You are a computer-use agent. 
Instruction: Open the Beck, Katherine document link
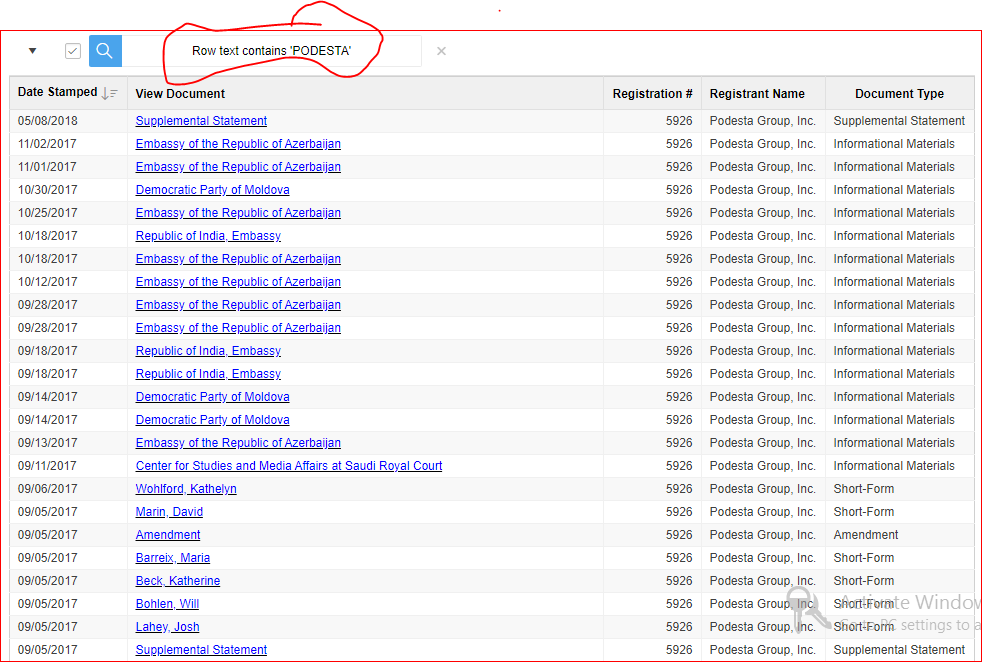(178, 581)
